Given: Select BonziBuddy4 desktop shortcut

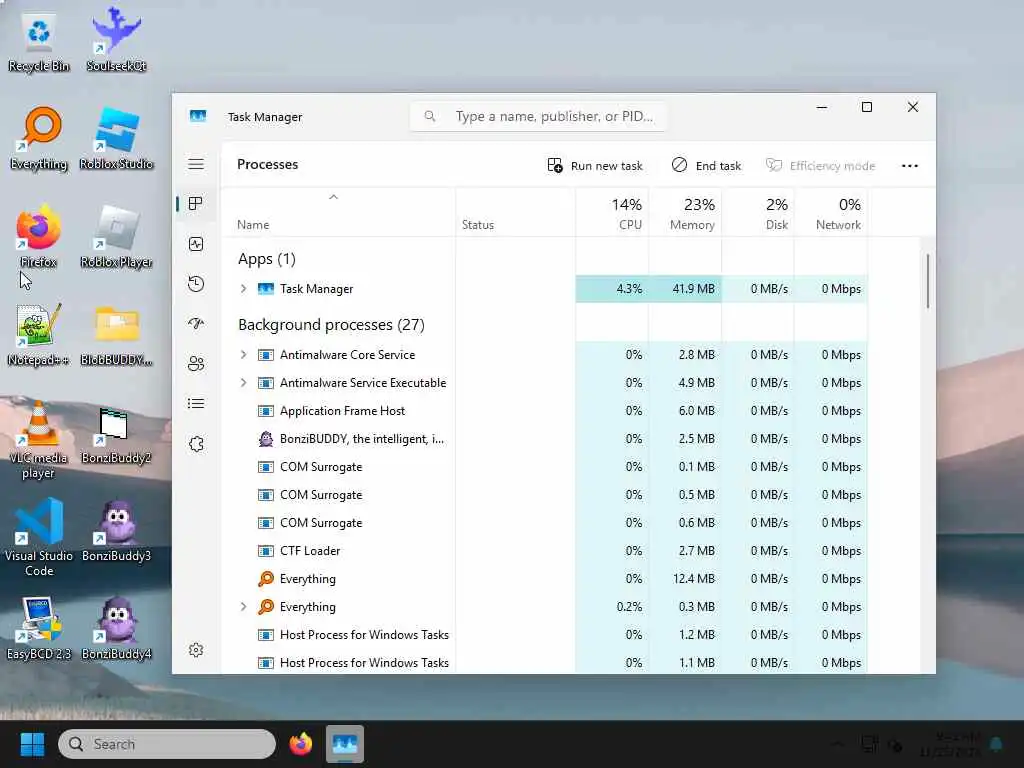Looking at the screenshot, I should tap(116, 628).
